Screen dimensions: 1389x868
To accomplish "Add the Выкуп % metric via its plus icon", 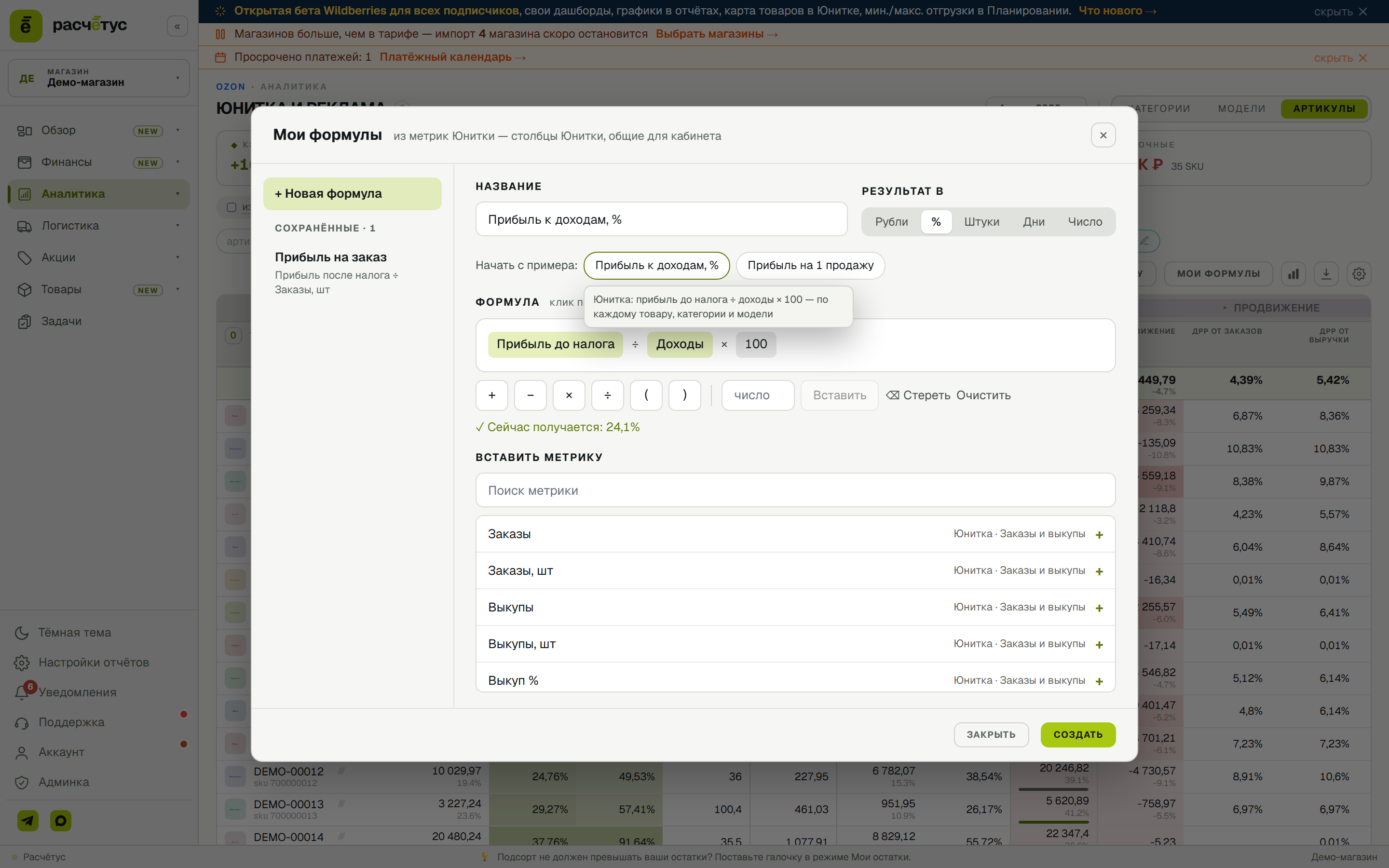I will click(x=1099, y=681).
